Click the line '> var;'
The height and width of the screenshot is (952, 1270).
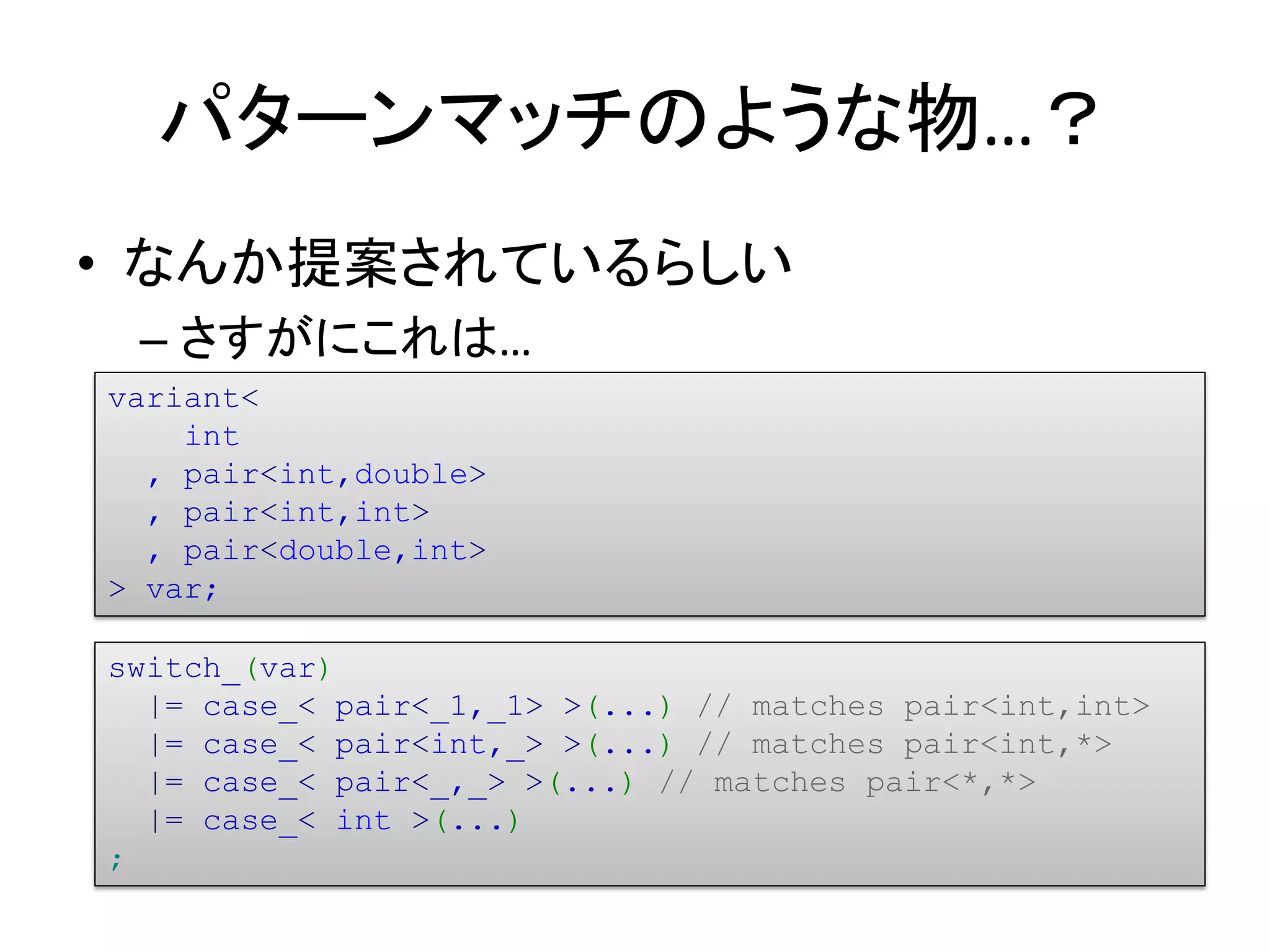(x=162, y=589)
